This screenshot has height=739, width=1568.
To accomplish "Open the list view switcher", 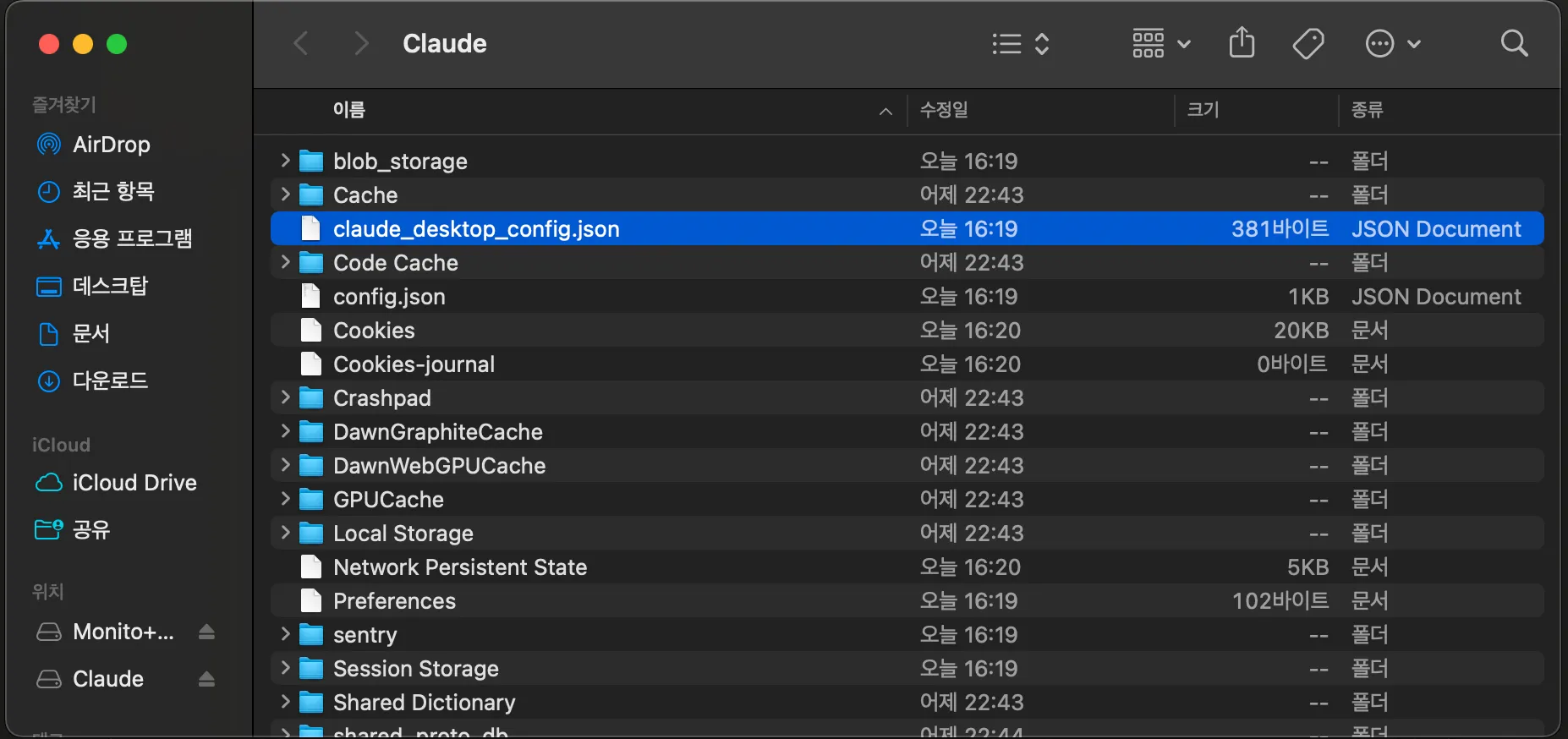I will point(1021,43).
